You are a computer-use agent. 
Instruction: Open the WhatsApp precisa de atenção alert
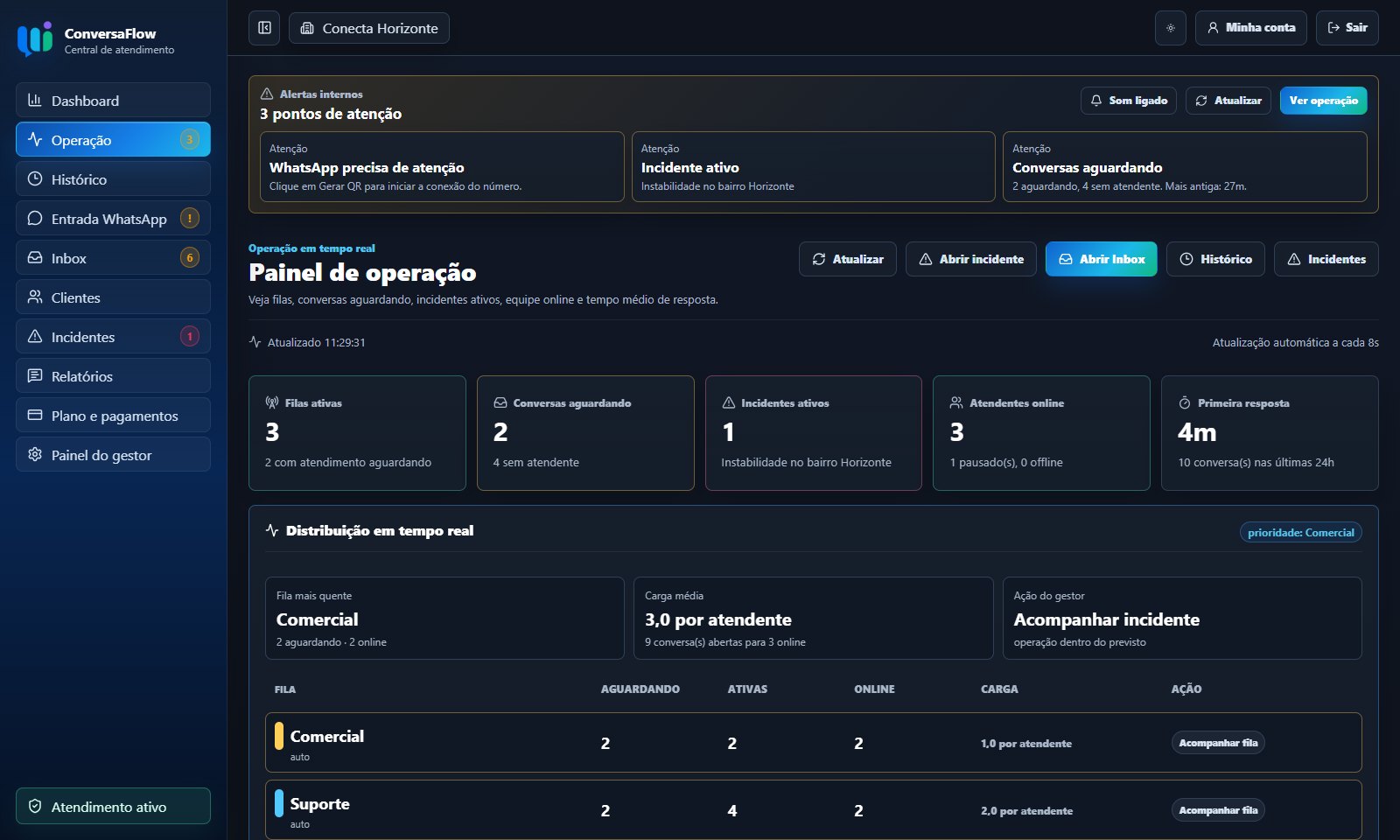(x=442, y=167)
